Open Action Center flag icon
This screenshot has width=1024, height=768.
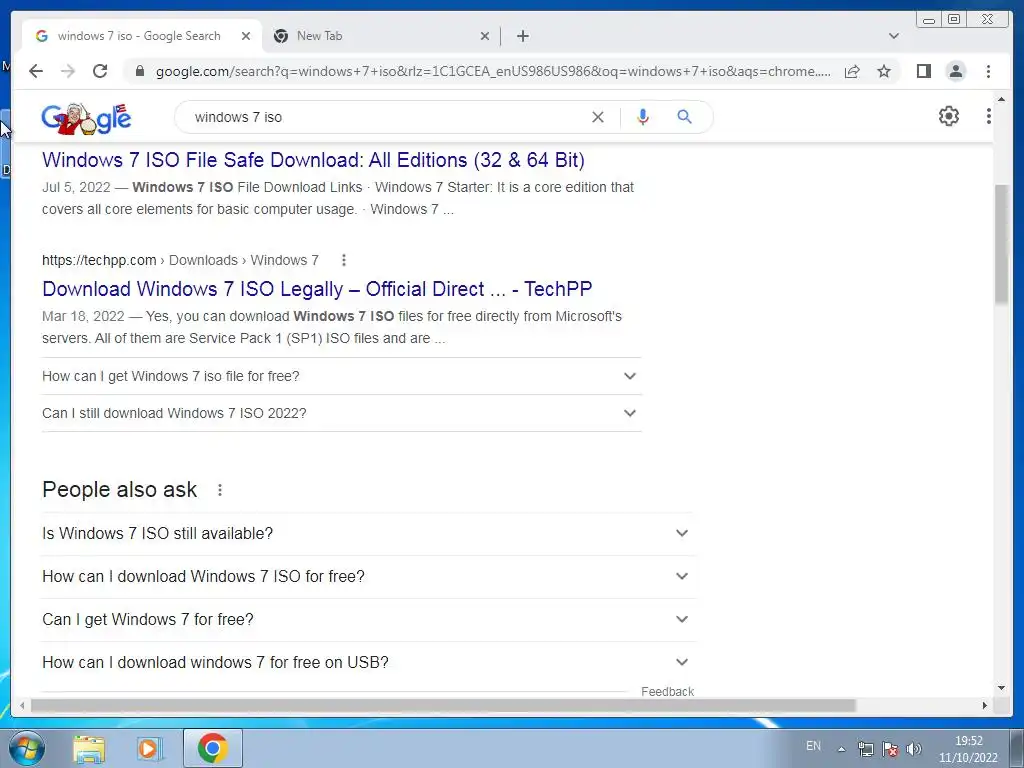pyautogui.click(x=889, y=749)
